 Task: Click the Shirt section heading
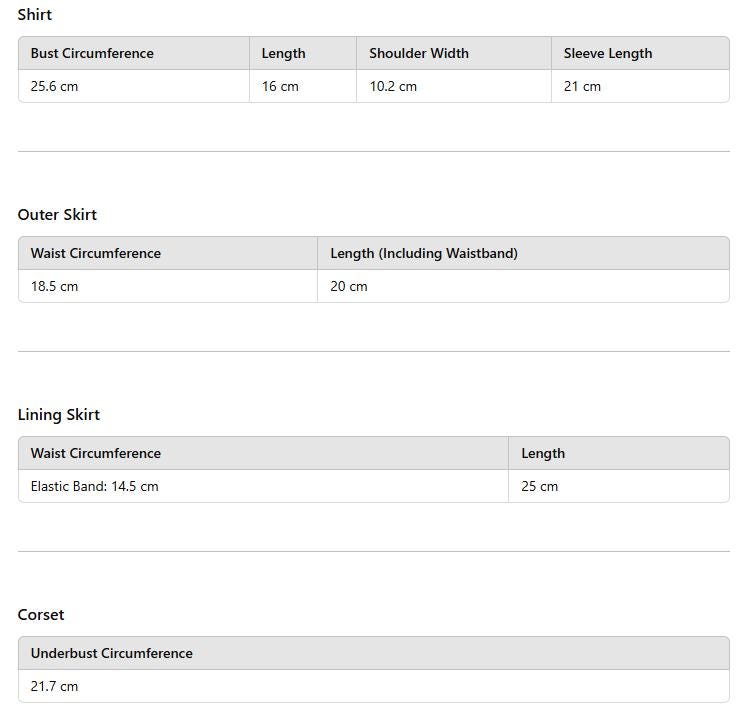tap(35, 15)
